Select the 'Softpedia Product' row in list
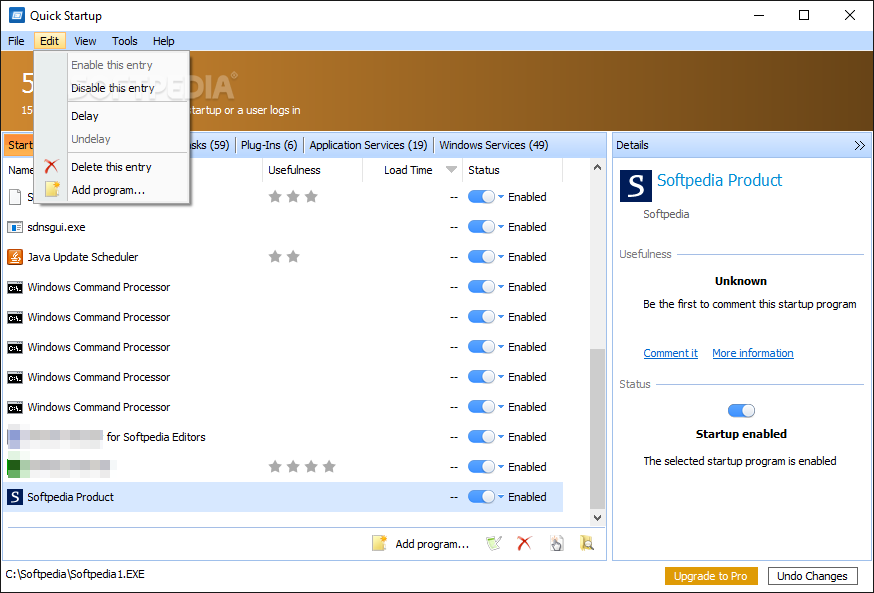874x593 pixels. pos(283,497)
